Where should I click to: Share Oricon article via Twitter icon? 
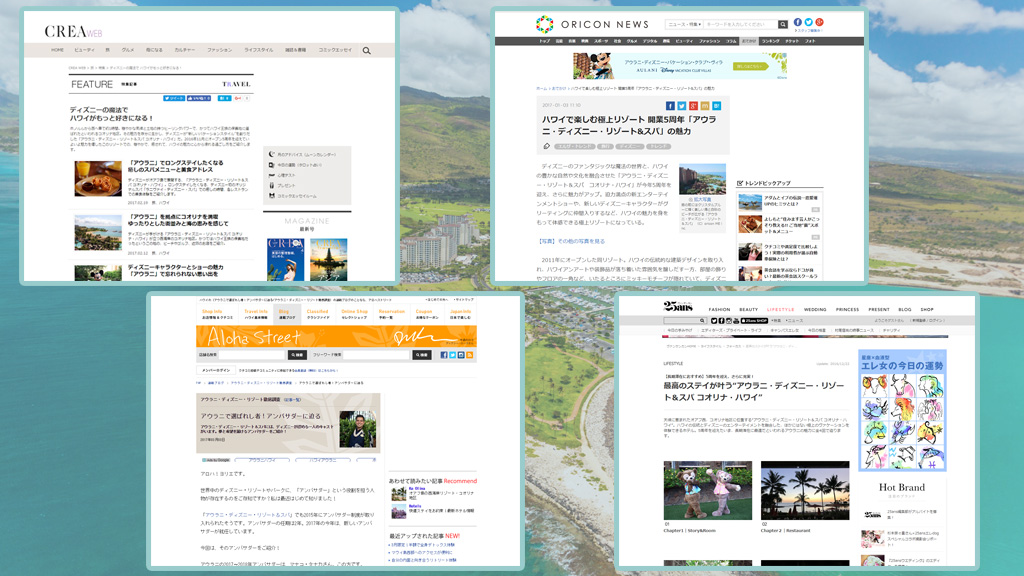pos(682,106)
